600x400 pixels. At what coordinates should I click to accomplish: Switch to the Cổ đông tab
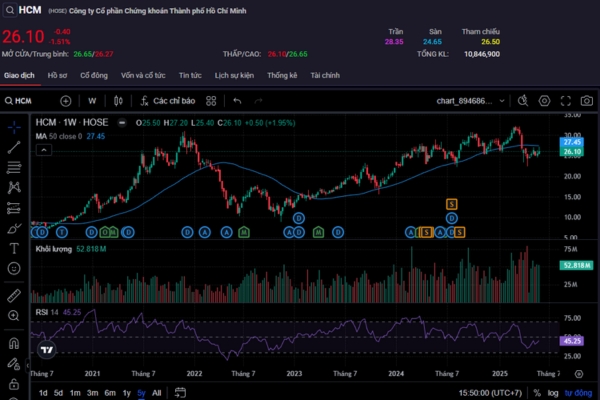[x=94, y=75]
